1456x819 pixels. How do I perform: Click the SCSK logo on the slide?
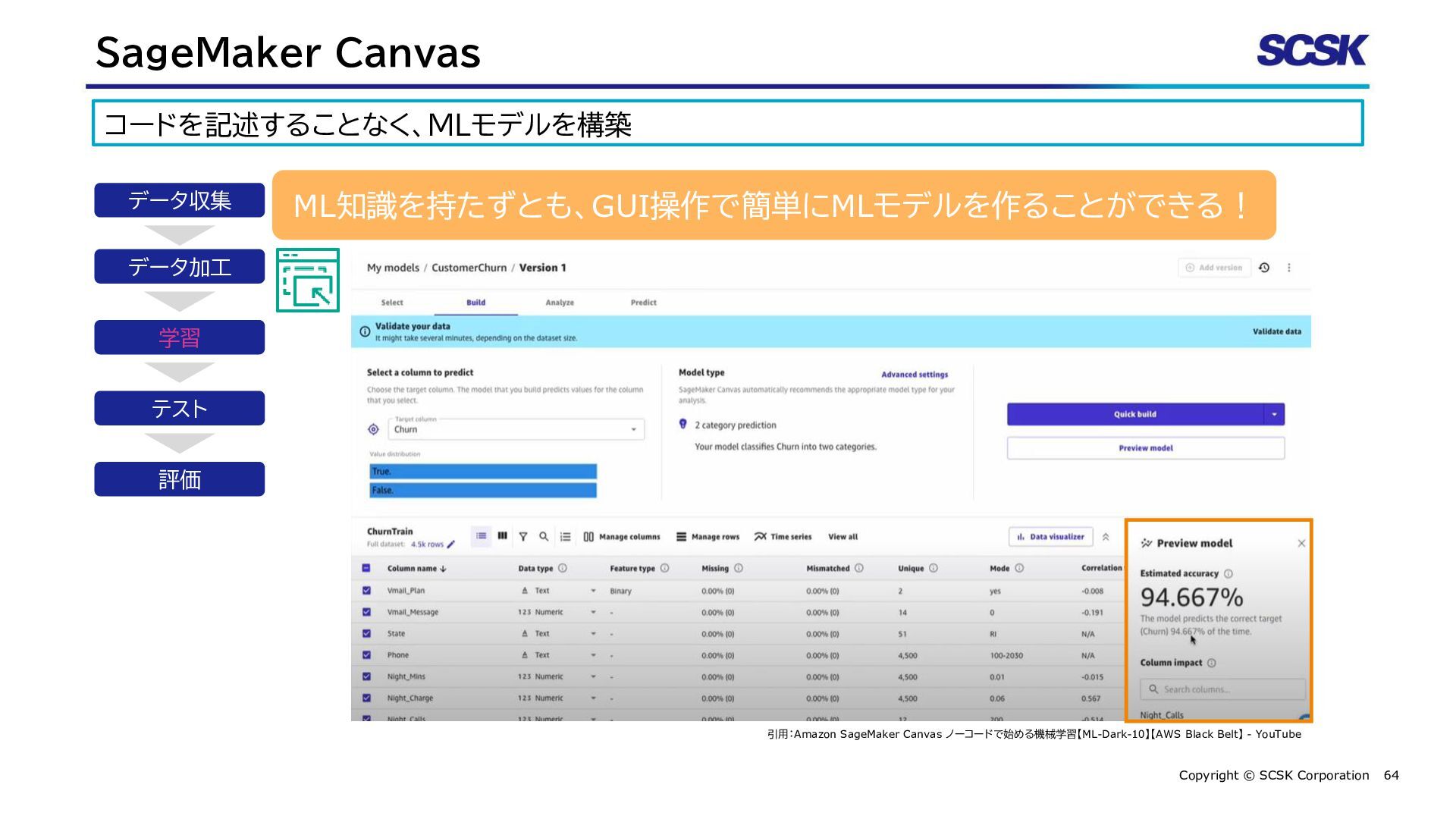[x=1313, y=50]
